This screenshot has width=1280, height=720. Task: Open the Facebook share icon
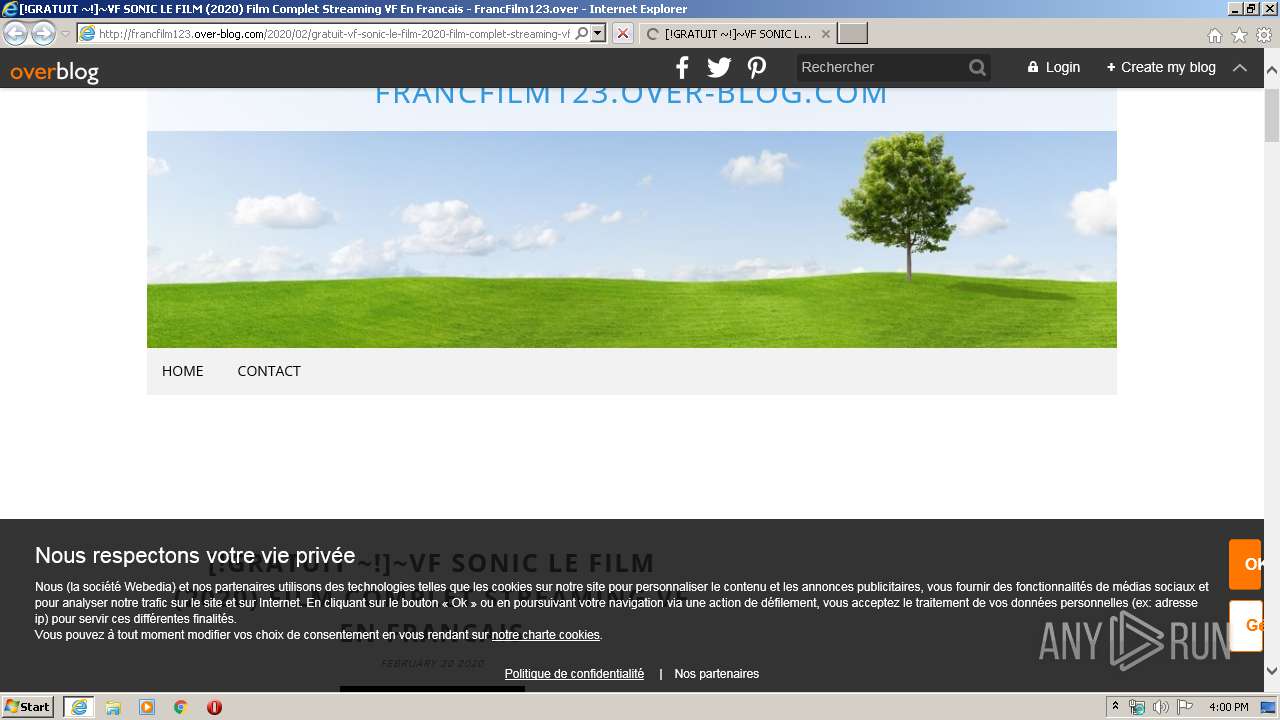(x=682, y=67)
